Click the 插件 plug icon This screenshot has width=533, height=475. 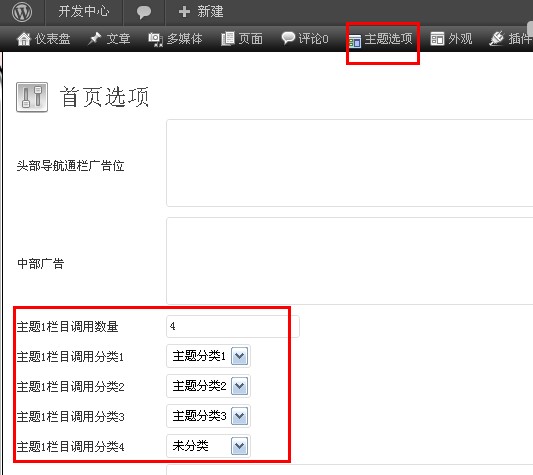pos(497,38)
